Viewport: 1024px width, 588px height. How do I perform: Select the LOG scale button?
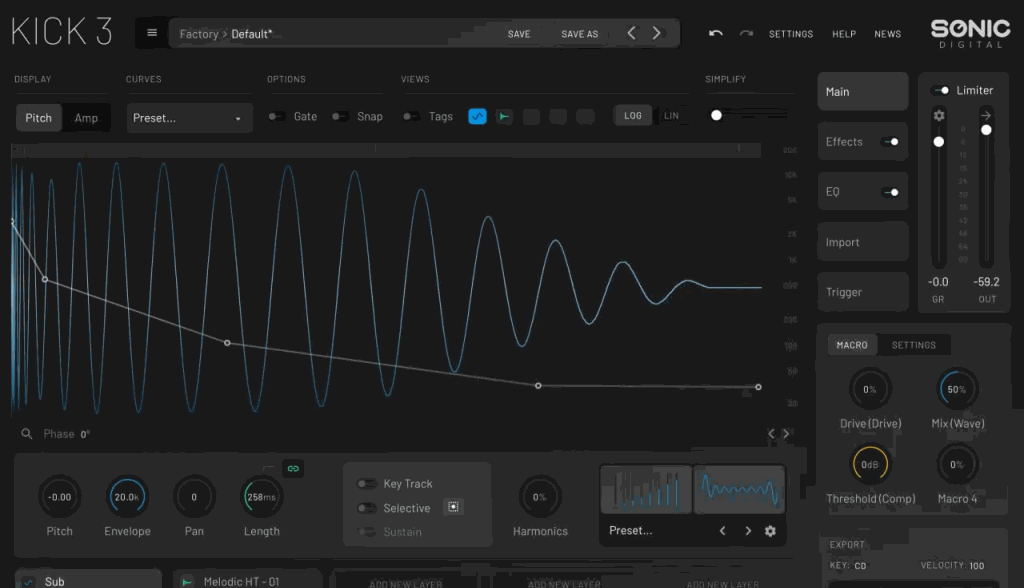[633, 116]
